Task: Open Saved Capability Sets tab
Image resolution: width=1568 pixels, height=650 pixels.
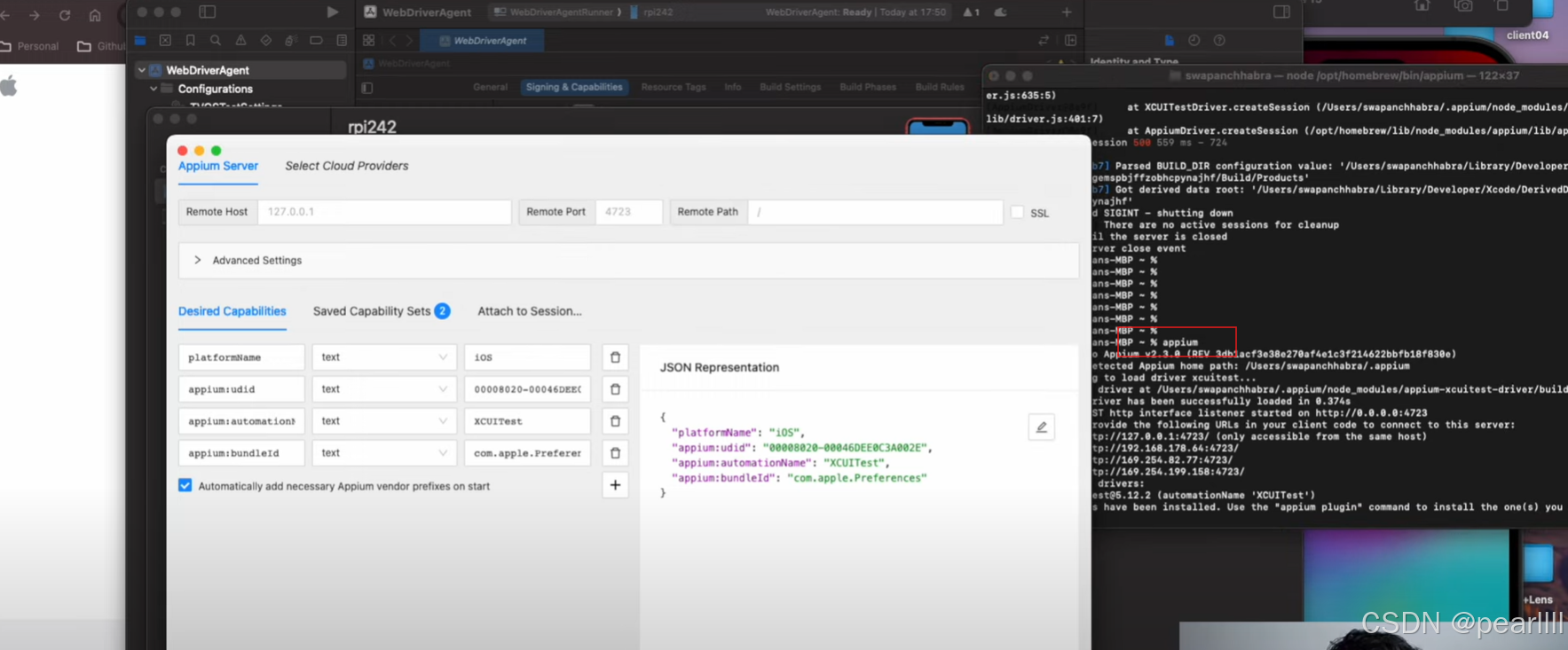Action: [x=382, y=311]
